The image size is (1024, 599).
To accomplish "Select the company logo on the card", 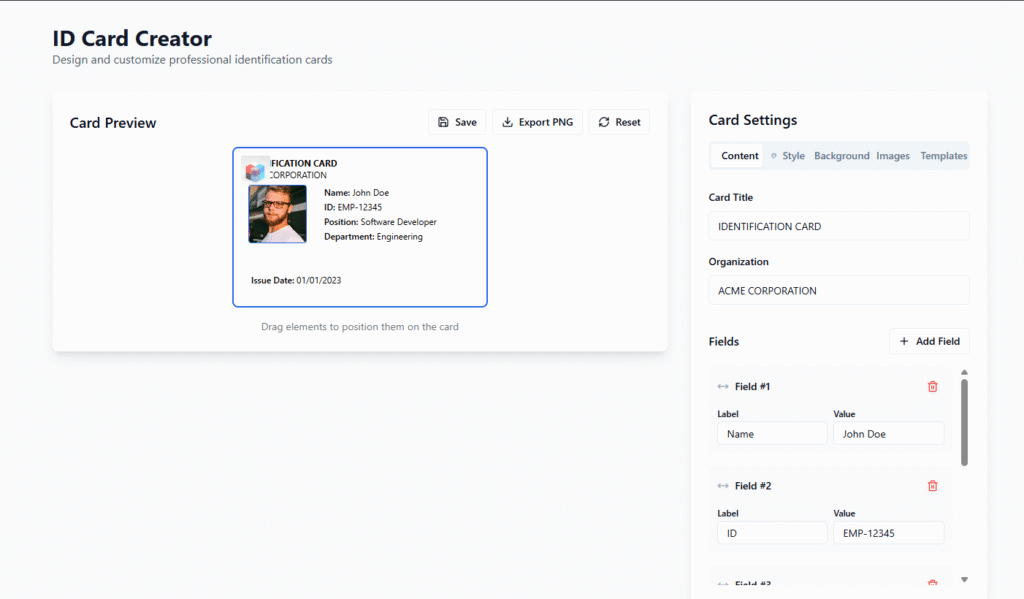I will (255, 169).
